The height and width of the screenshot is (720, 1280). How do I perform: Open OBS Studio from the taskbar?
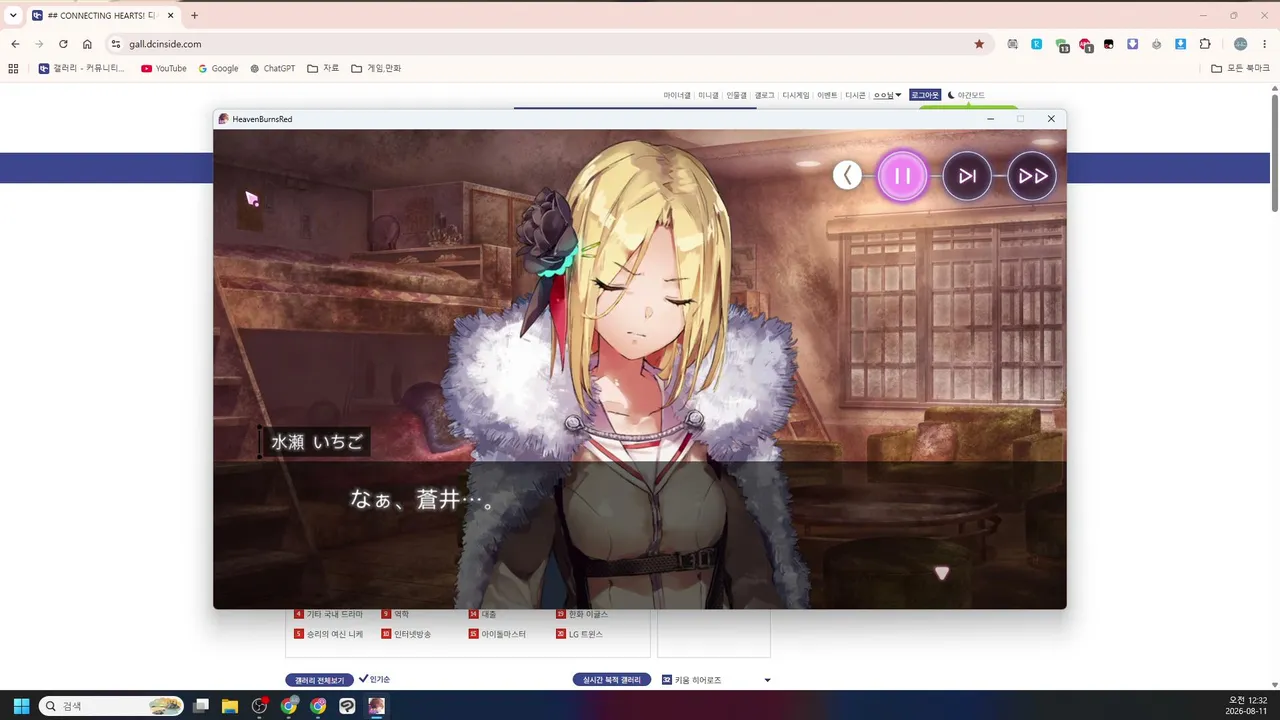[260, 706]
